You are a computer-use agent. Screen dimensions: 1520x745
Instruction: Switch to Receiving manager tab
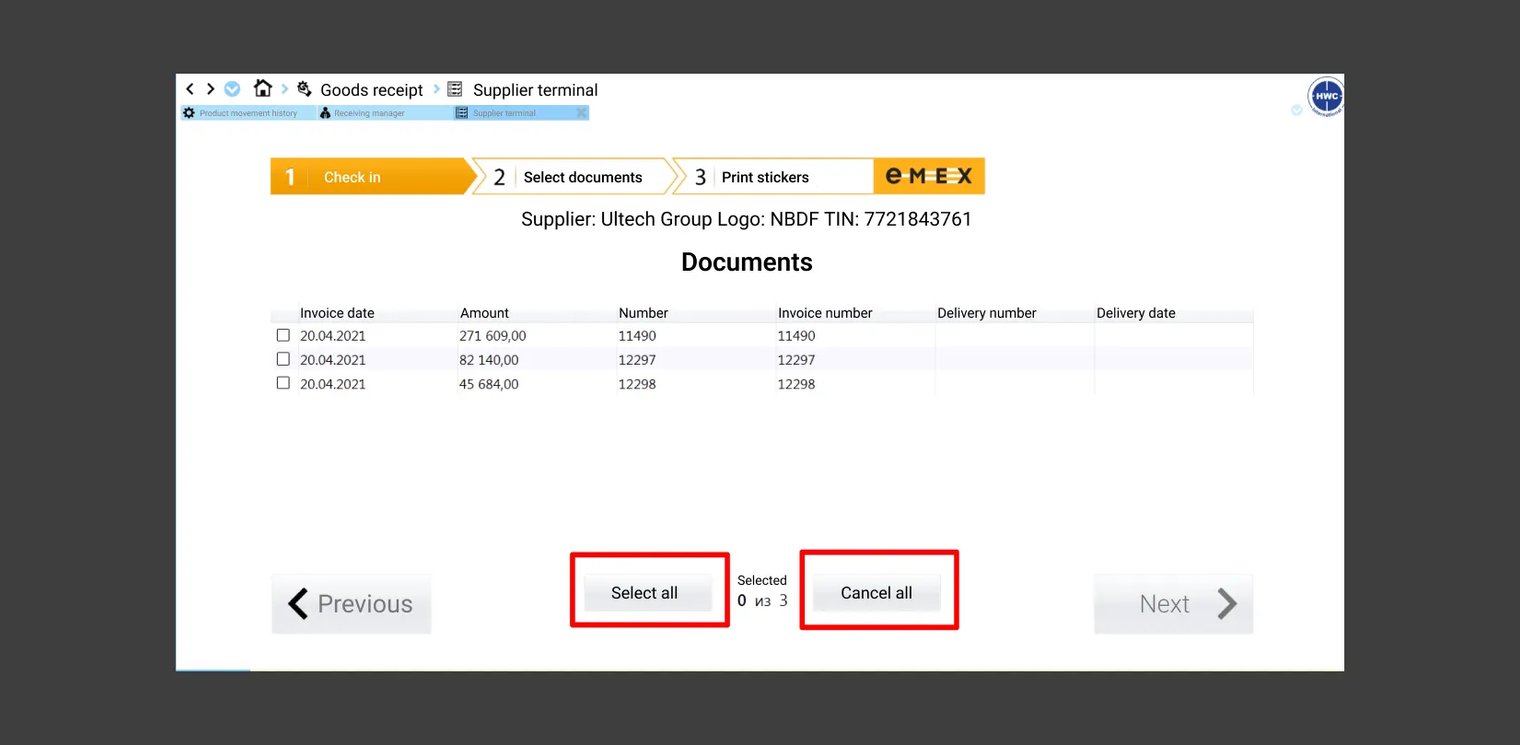[385, 113]
